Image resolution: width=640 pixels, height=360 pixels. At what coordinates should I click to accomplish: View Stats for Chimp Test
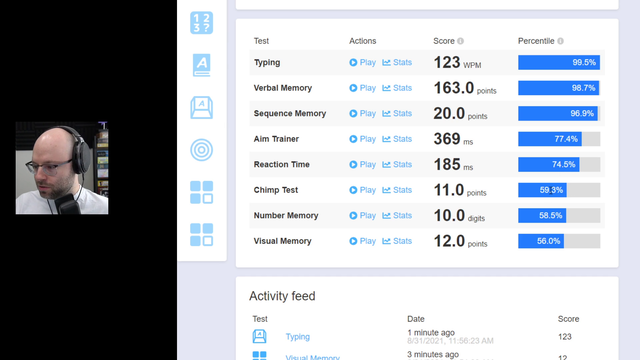pyautogui.click(x=397, y=190)
